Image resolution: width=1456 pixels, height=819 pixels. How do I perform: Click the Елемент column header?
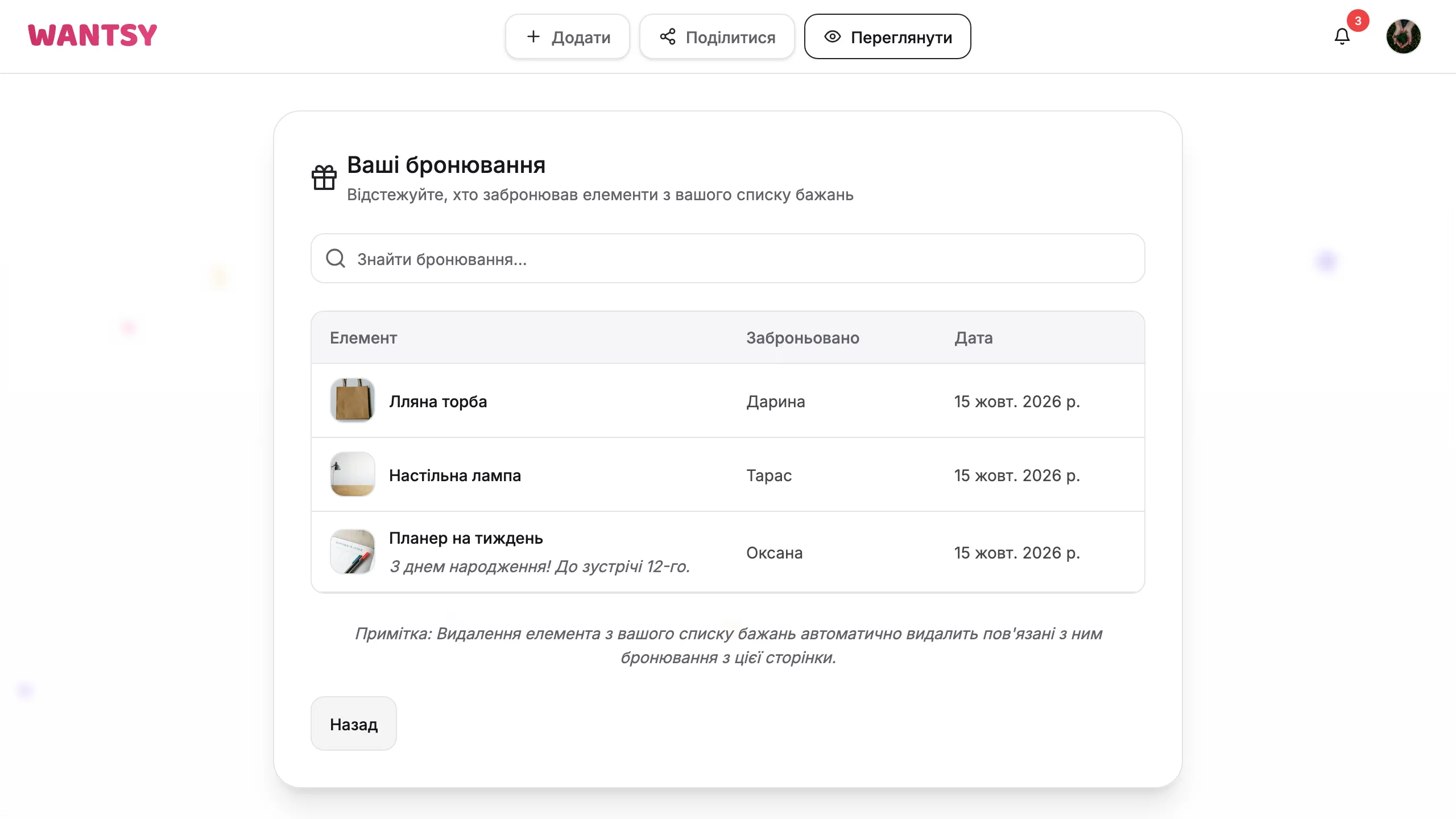click(x=363, y=338)
